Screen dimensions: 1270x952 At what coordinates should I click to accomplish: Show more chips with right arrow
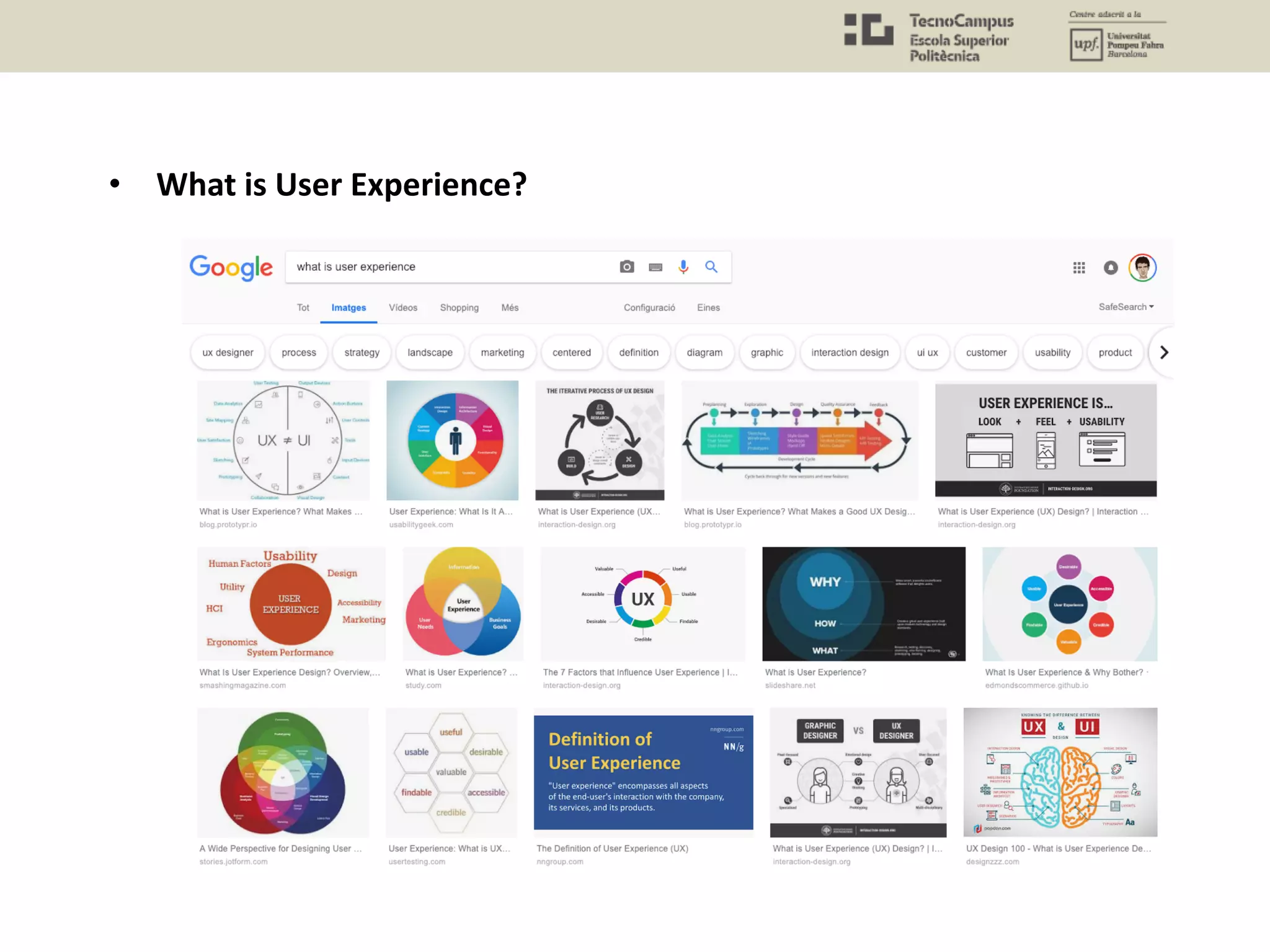tap(1164, 352)
